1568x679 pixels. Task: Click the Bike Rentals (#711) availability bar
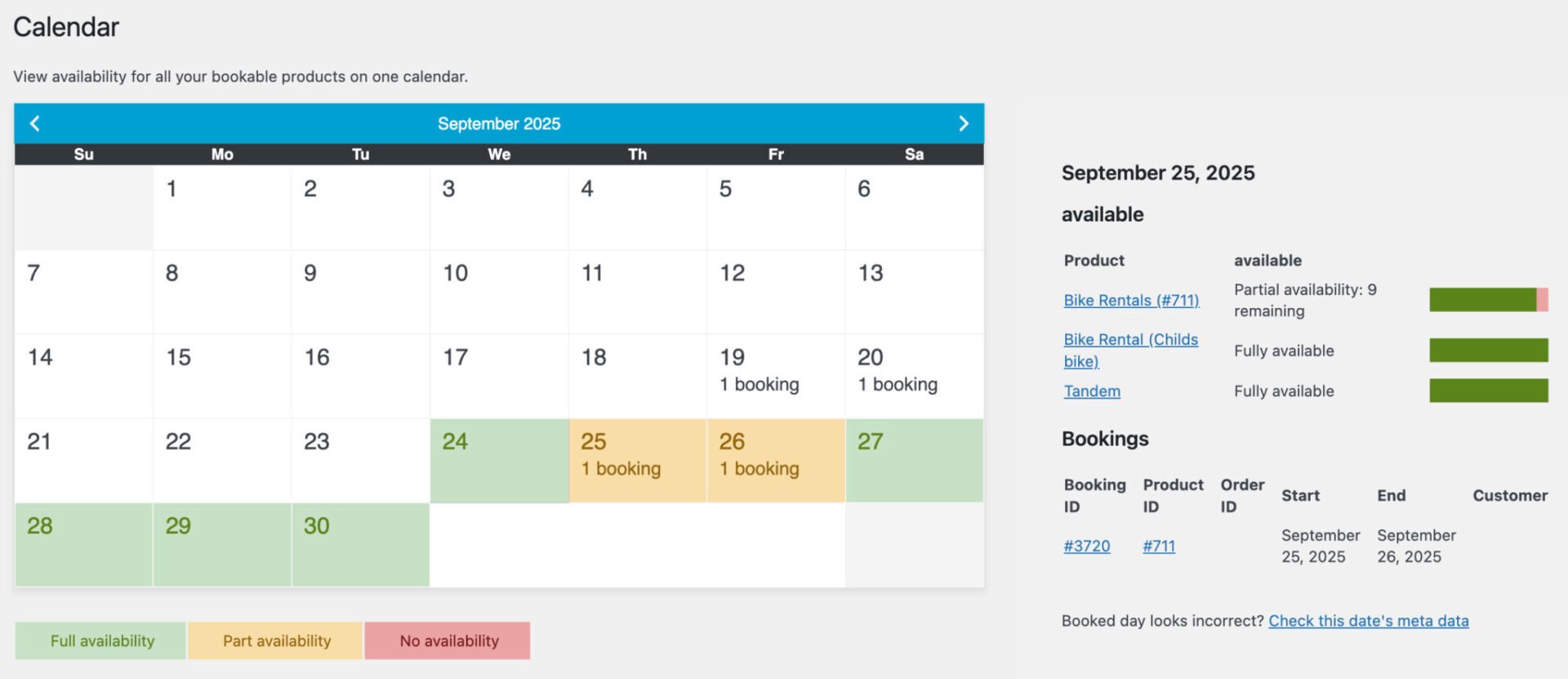tap(1489, 300)
